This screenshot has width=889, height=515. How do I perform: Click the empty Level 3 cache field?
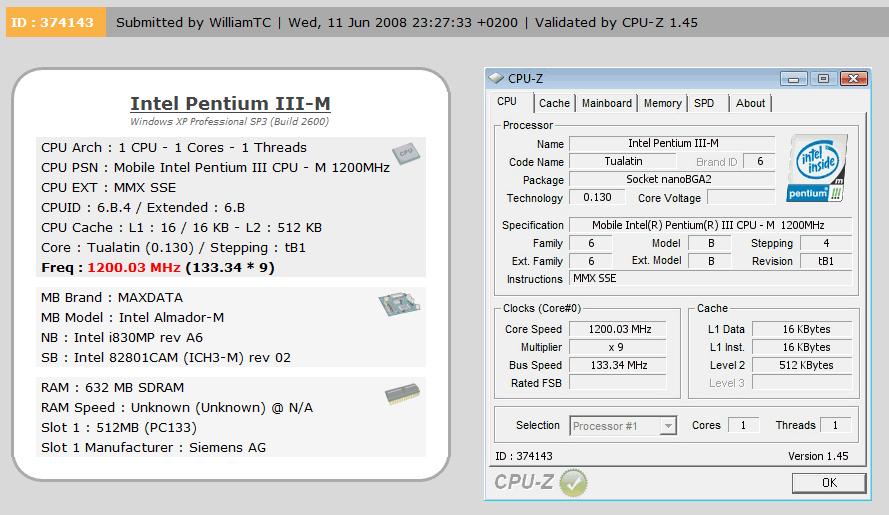[802, 383]
